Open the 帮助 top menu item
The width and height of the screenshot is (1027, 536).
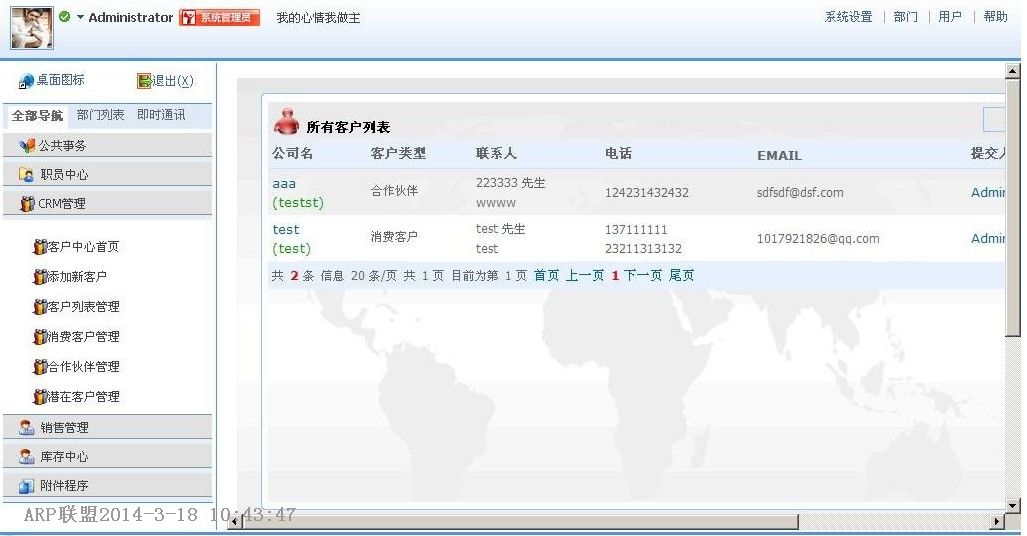(995, 17)
